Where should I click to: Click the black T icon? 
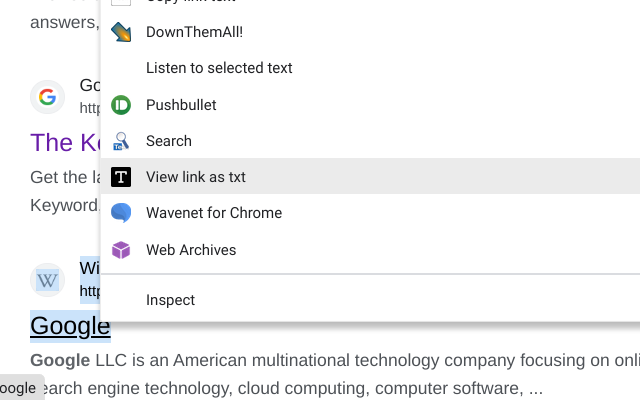pos(121,177)
